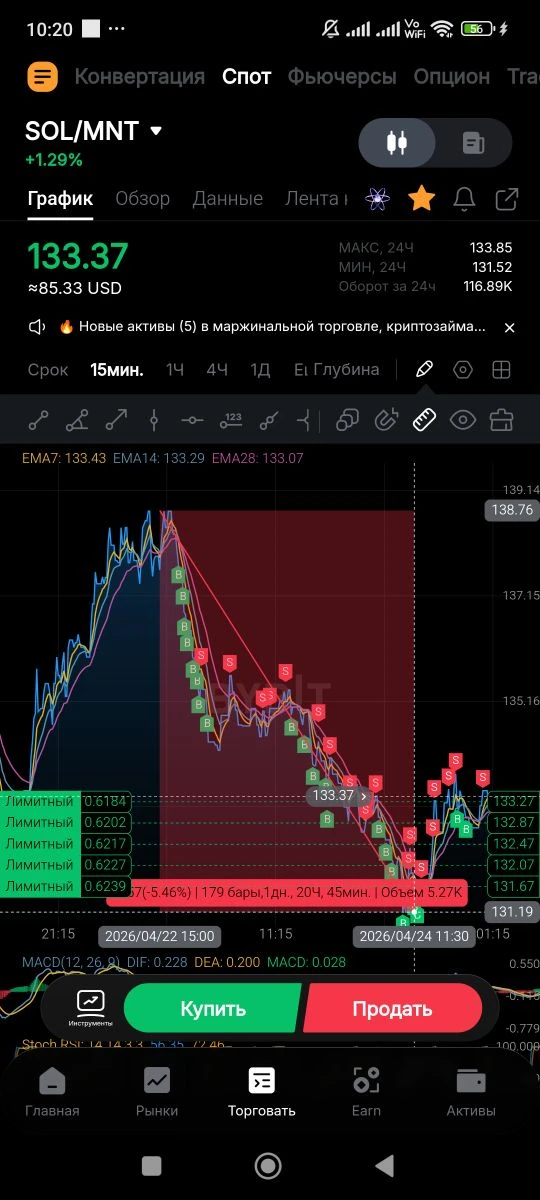The height and width of the screenshot is (1200, 540).
Task: Switch to order book view toggle
Action: coord(473,143)
